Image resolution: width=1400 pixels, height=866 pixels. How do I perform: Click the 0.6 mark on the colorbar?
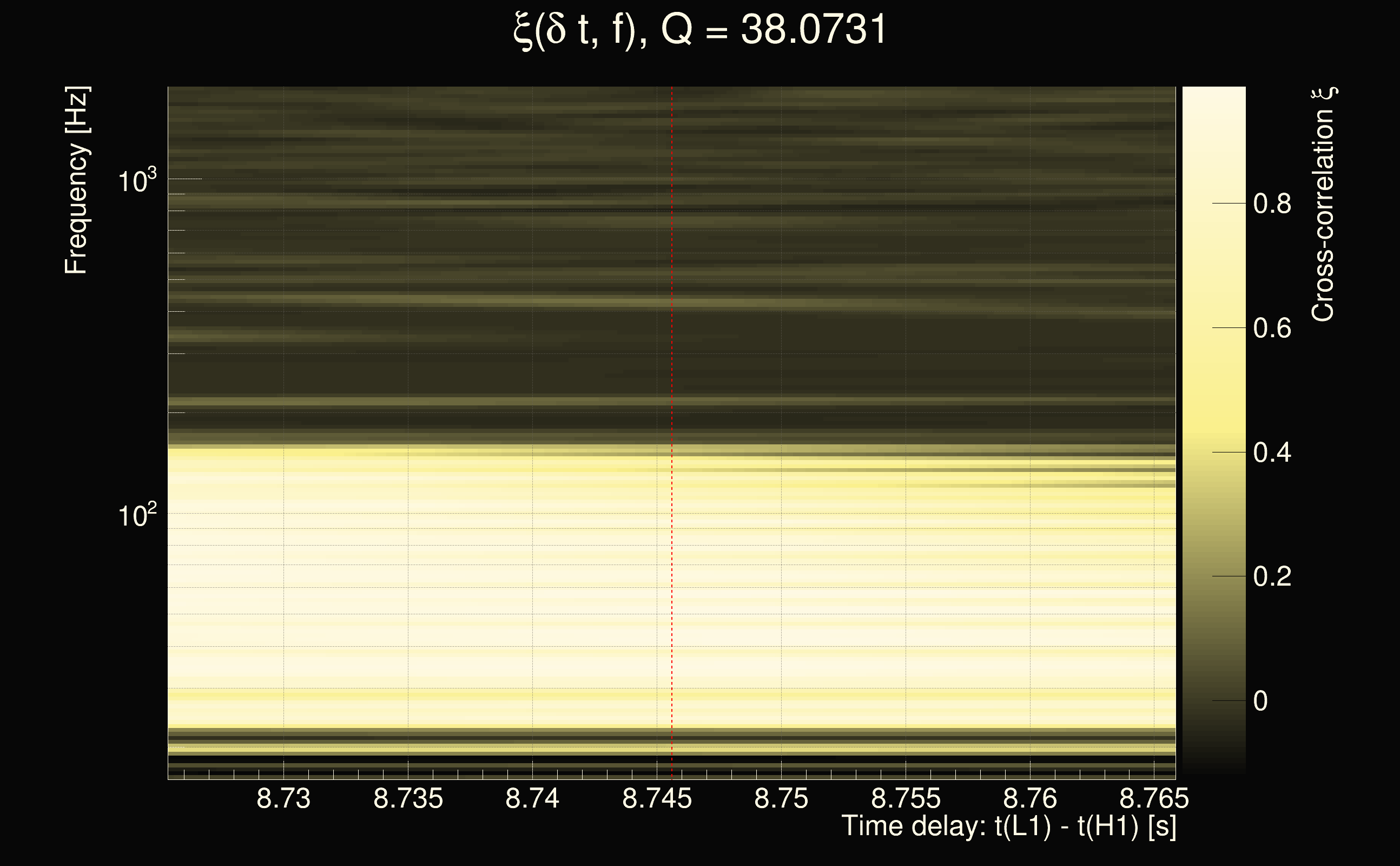[1272, 328]
